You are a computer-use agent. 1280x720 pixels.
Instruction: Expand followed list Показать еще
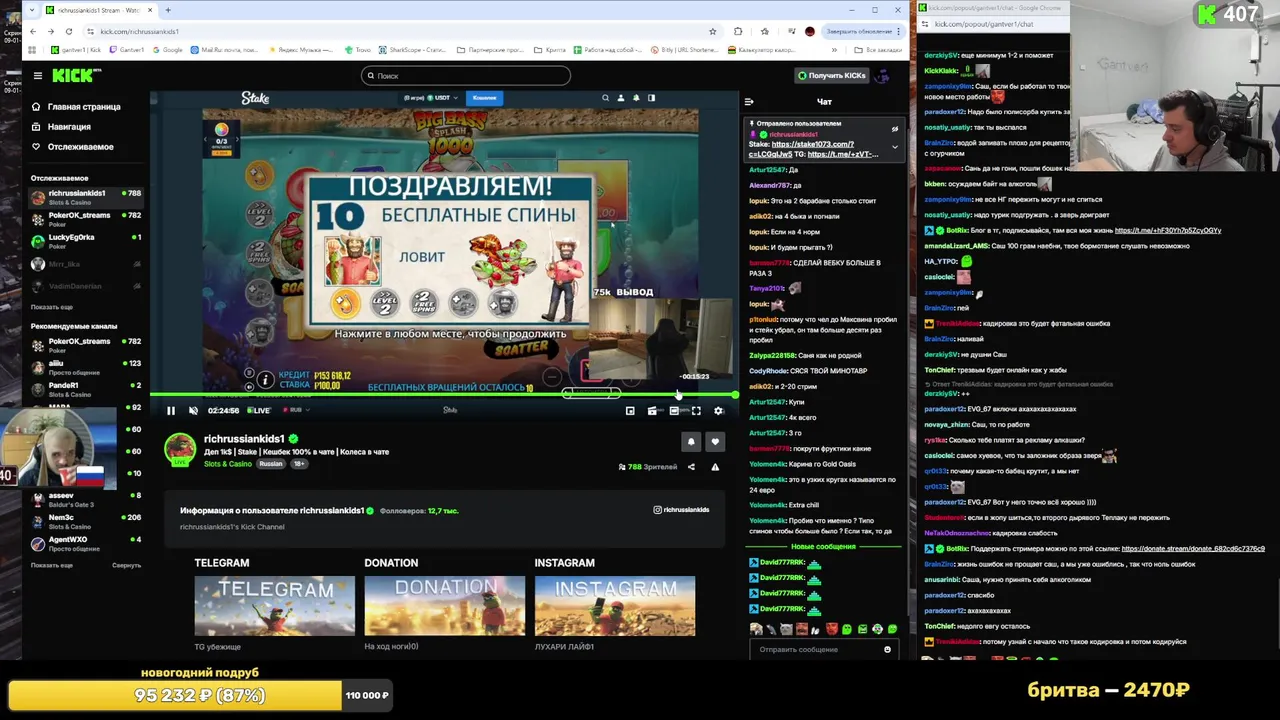(x=52, y=307)
